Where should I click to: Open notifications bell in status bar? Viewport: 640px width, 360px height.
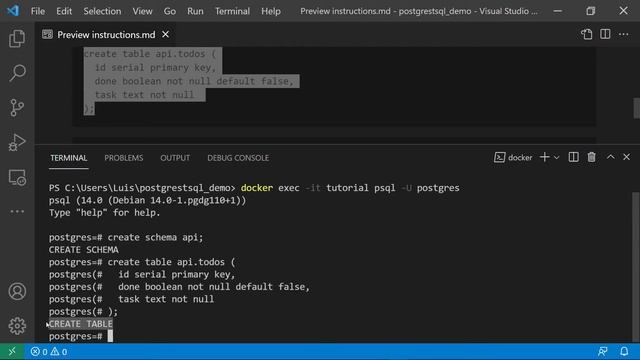(624, 351)
